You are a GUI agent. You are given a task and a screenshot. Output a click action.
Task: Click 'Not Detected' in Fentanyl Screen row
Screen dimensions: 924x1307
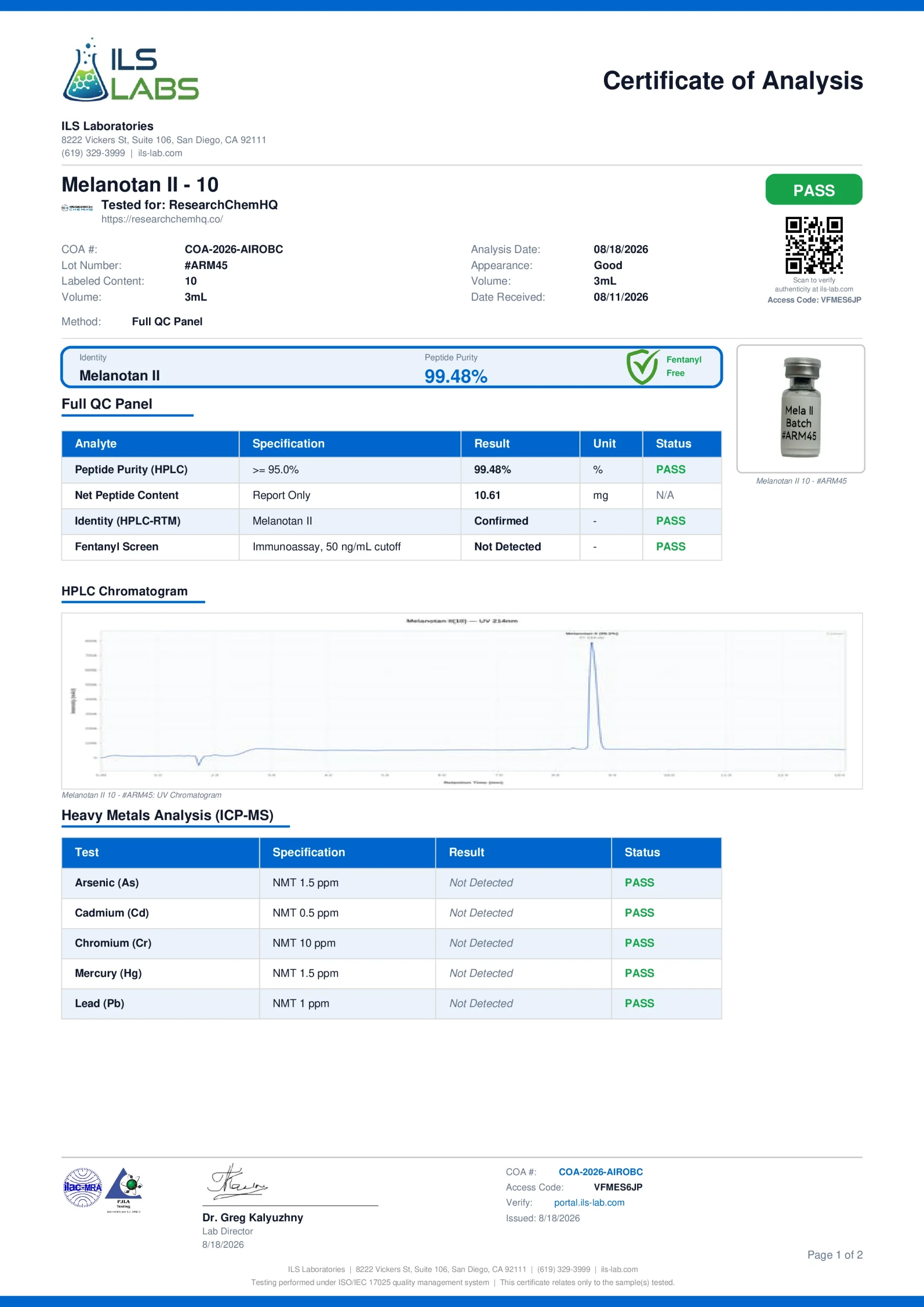coord(507,546)
